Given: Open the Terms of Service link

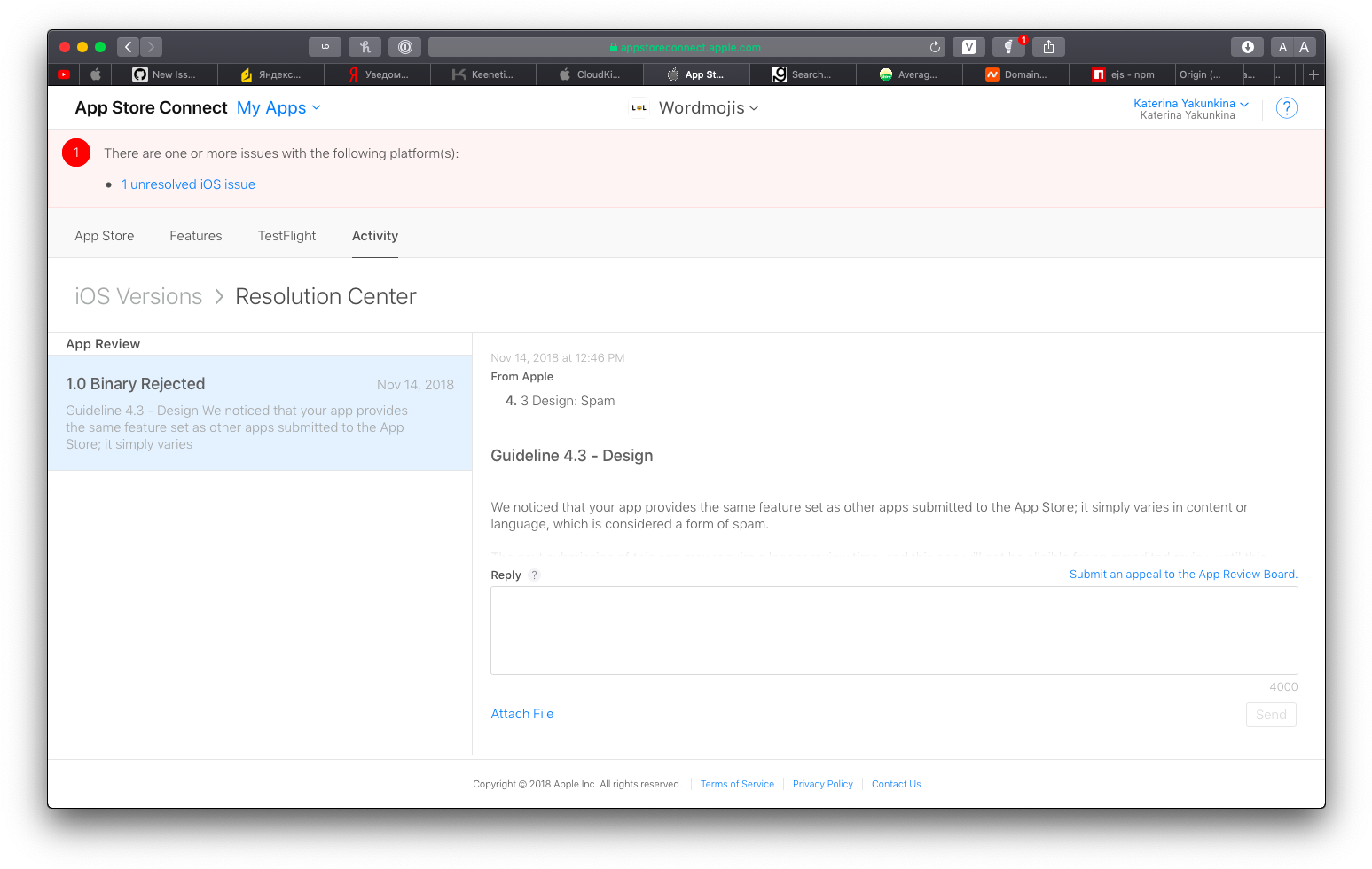Looking at the screenshot, I should [x=737, y=784].
